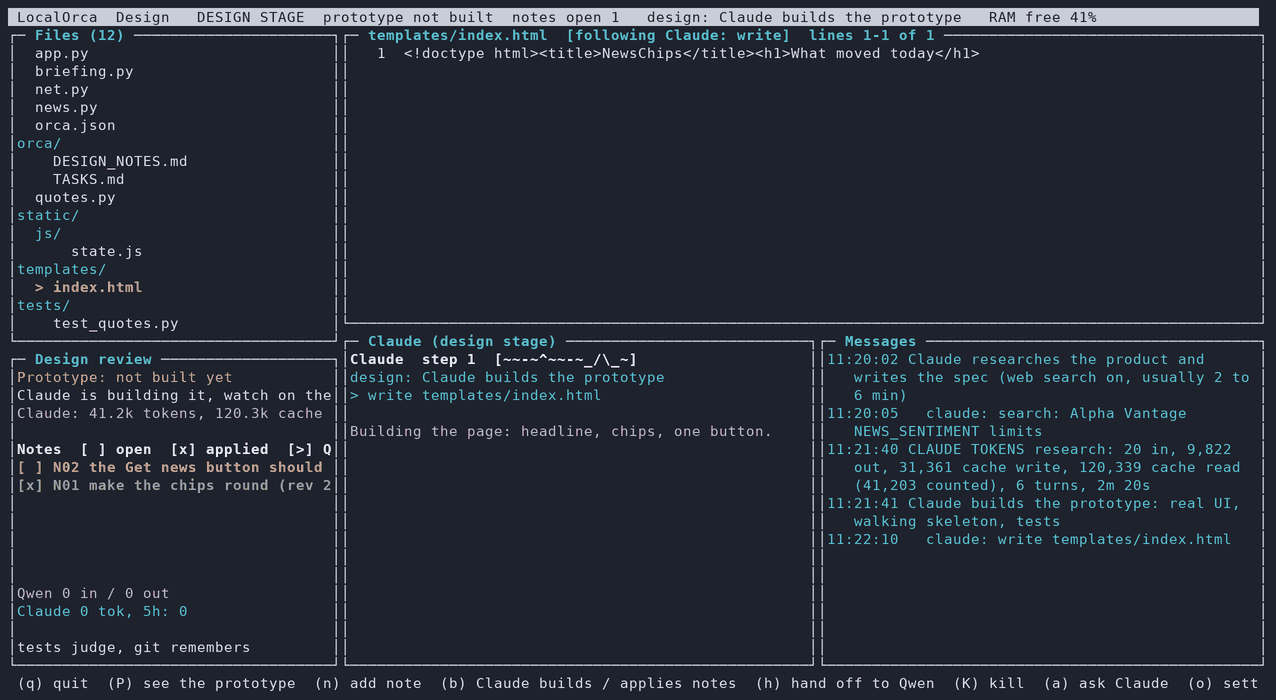Open orca.json file
This screenshot has height=700, width=1276.
[75, 125]
